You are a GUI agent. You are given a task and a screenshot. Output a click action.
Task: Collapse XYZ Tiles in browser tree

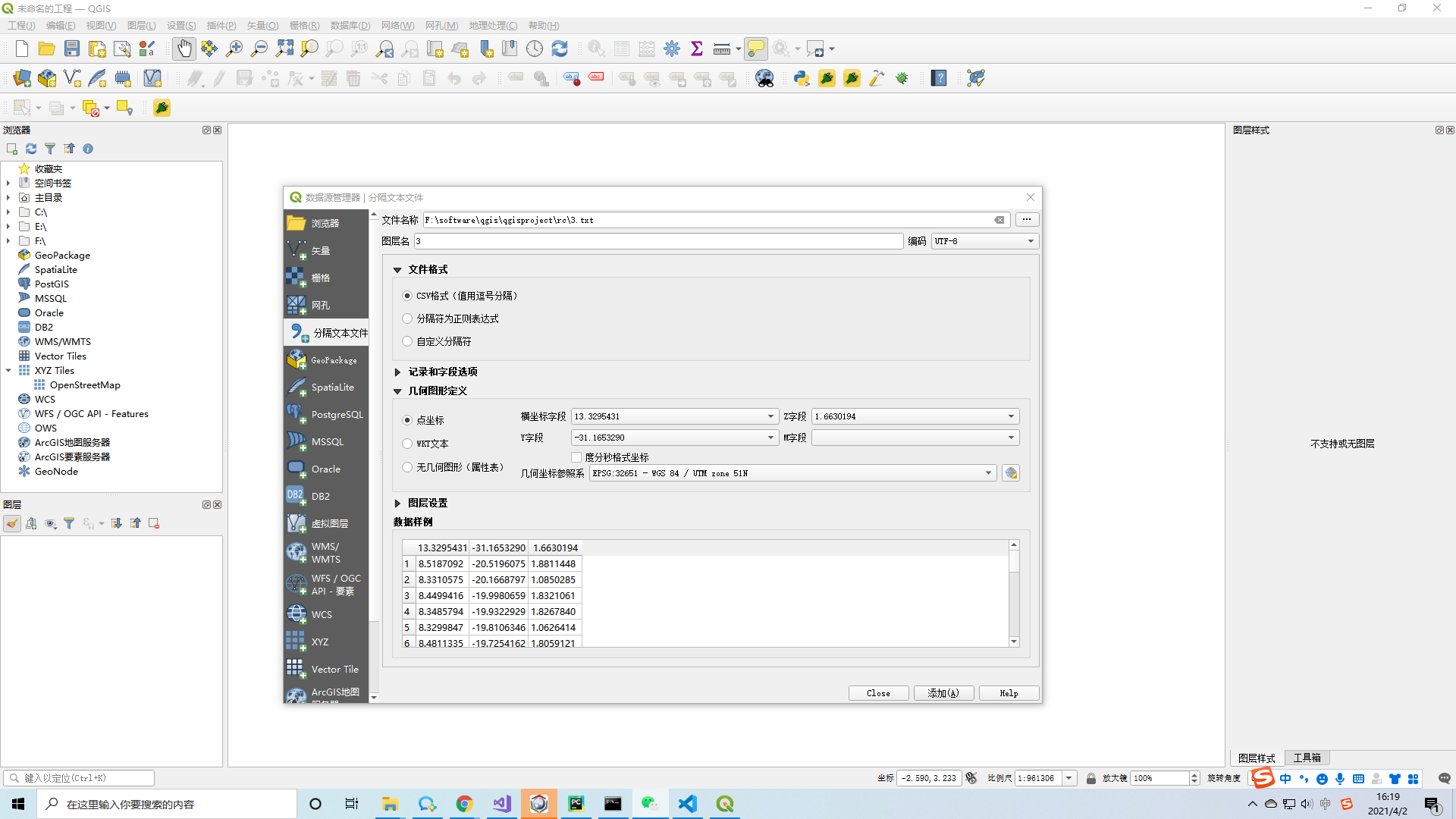click(x=8, y=371)
